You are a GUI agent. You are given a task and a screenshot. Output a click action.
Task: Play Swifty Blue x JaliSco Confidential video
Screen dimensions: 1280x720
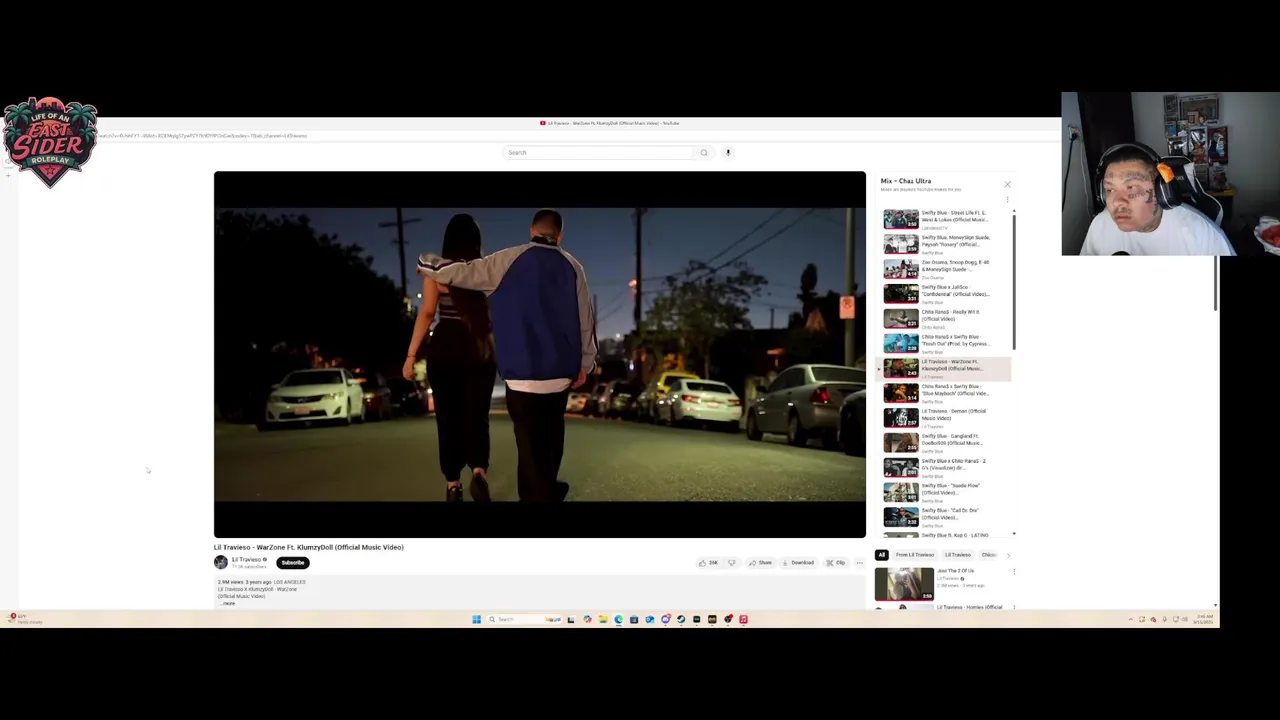(945, 294)
